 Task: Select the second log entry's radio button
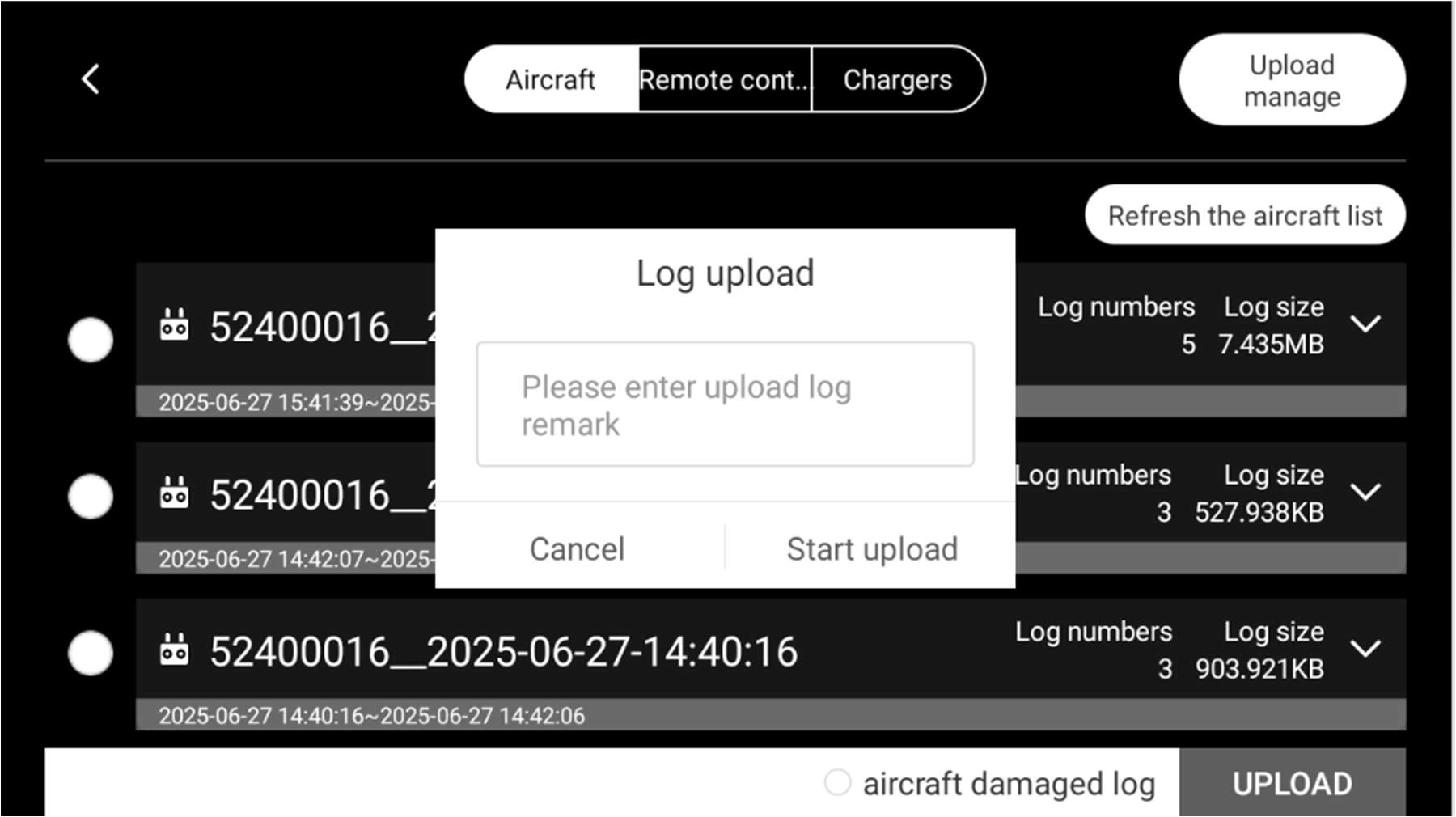(91, 496)
